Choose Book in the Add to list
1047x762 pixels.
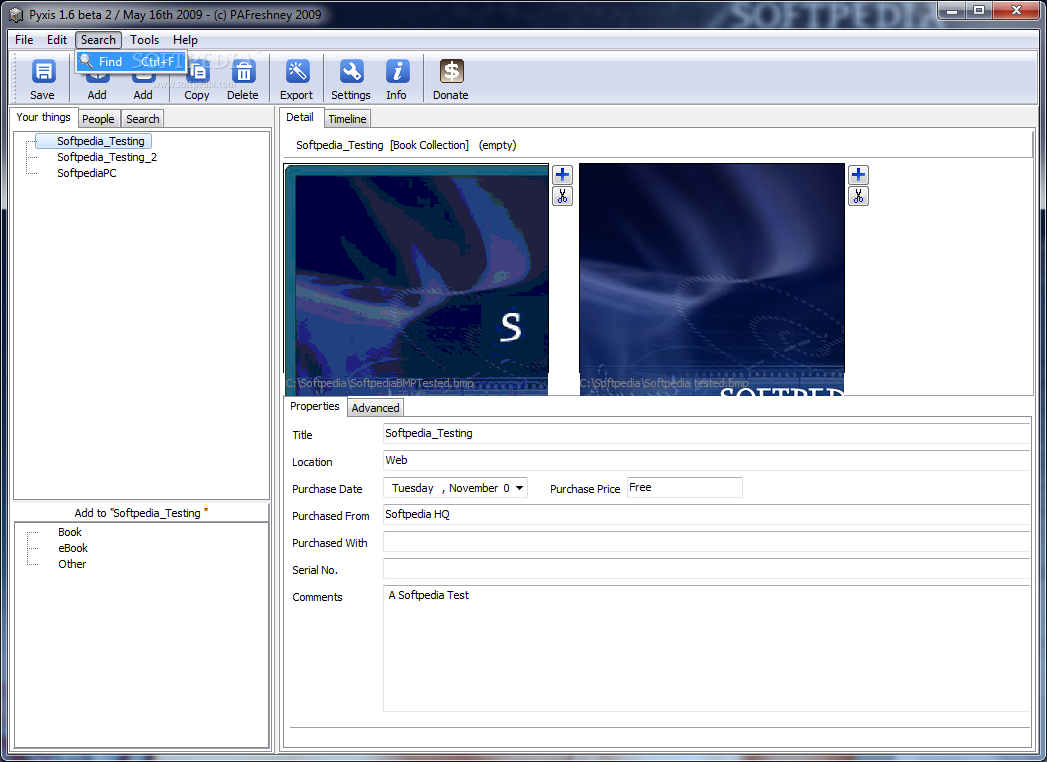point(70,532)
